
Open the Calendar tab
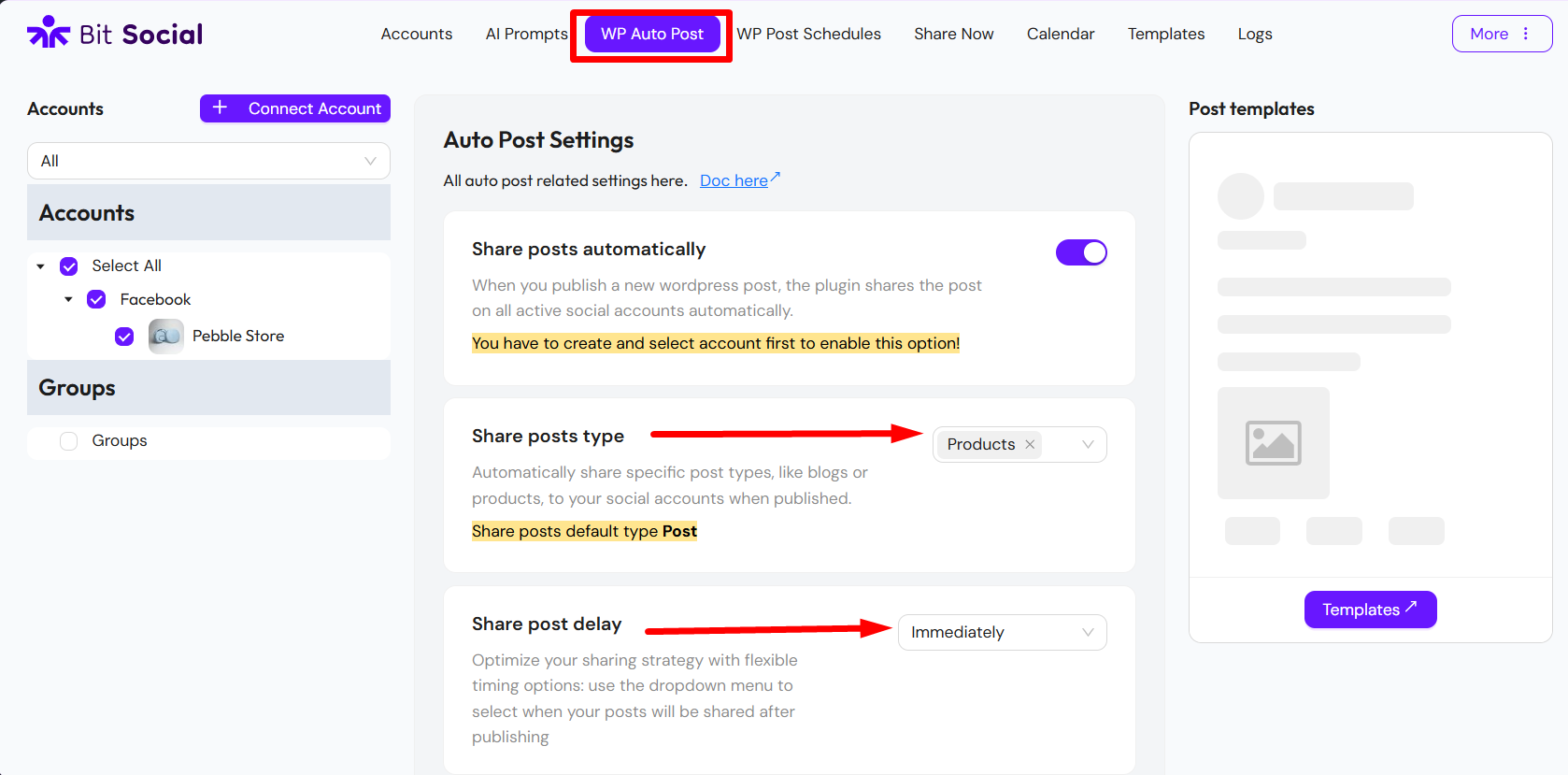(1060, 34)
